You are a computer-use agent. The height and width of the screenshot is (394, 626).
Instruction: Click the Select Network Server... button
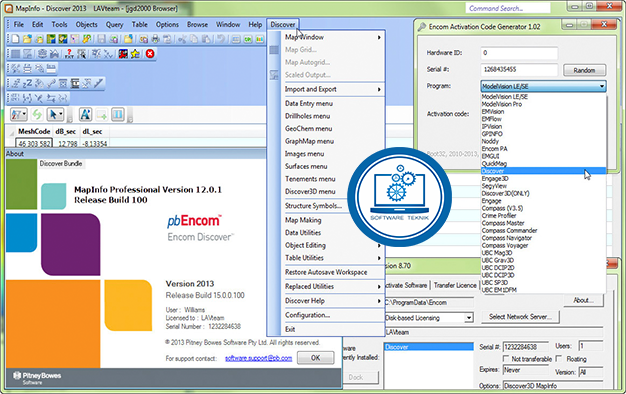pos(520,317)
